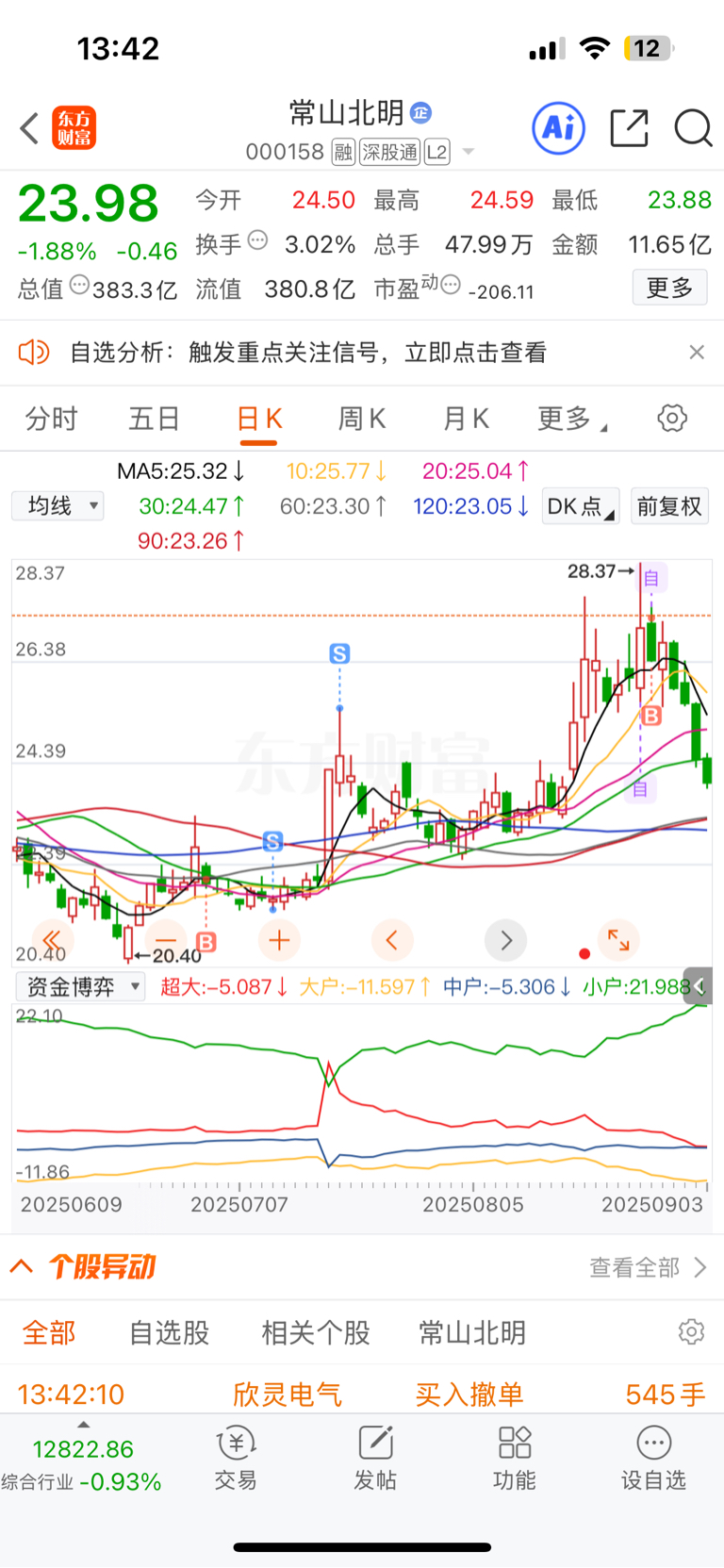724x1568 pixels.
Task: Open the search magnifier icon
Action: (693, 127)
